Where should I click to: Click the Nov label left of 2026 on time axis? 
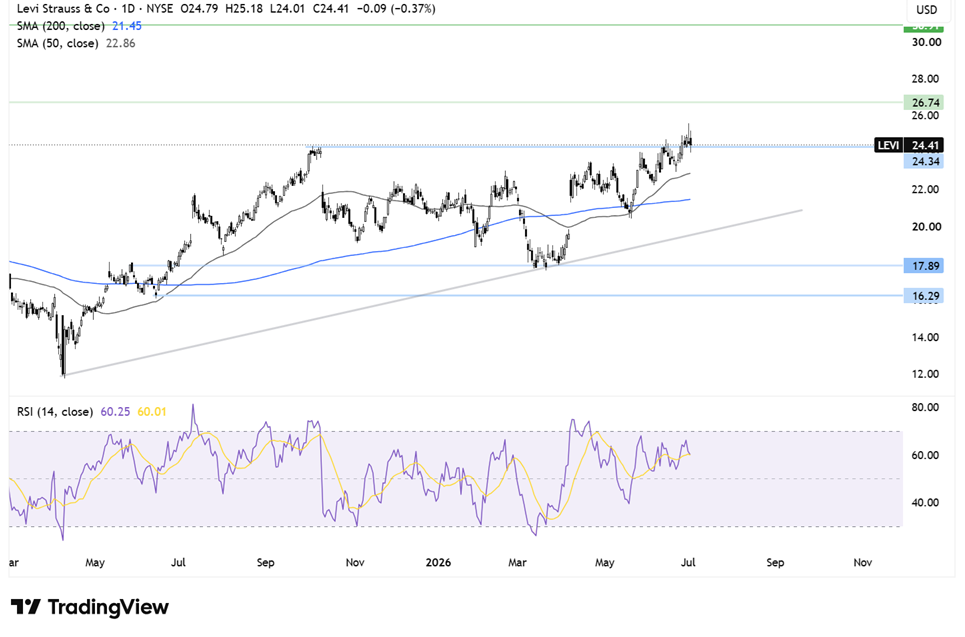[x=355, y=563]
